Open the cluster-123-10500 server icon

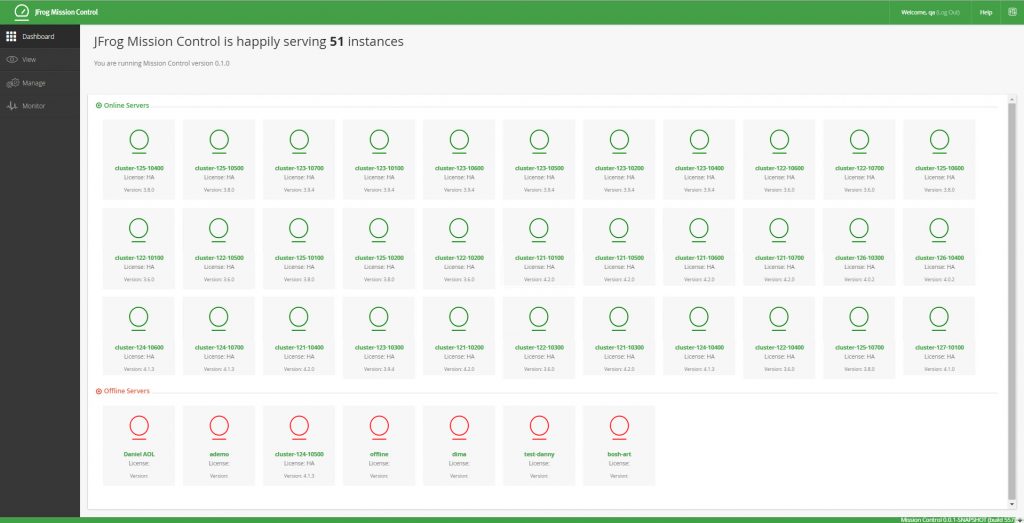pos(539,142)
